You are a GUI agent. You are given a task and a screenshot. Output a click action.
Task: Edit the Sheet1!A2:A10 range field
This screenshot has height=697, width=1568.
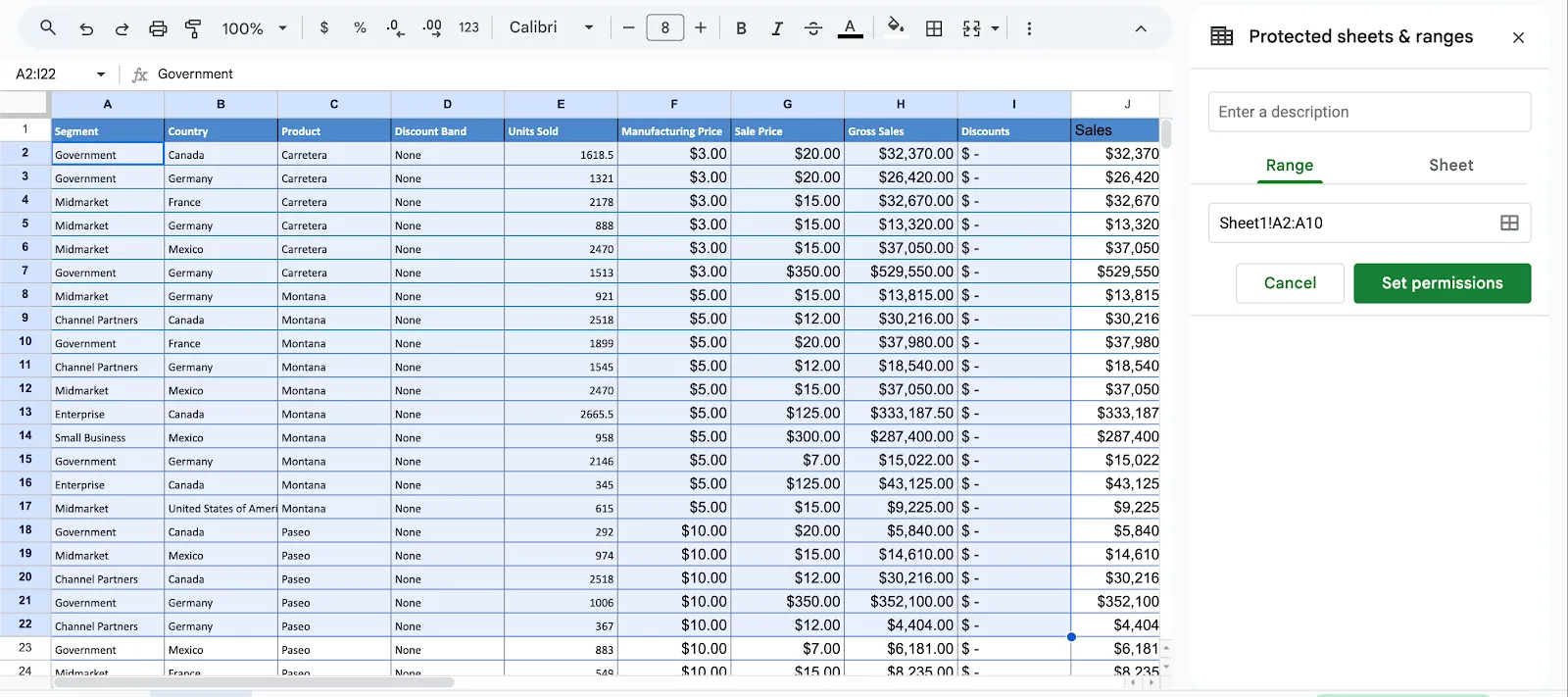point(1352,224)
